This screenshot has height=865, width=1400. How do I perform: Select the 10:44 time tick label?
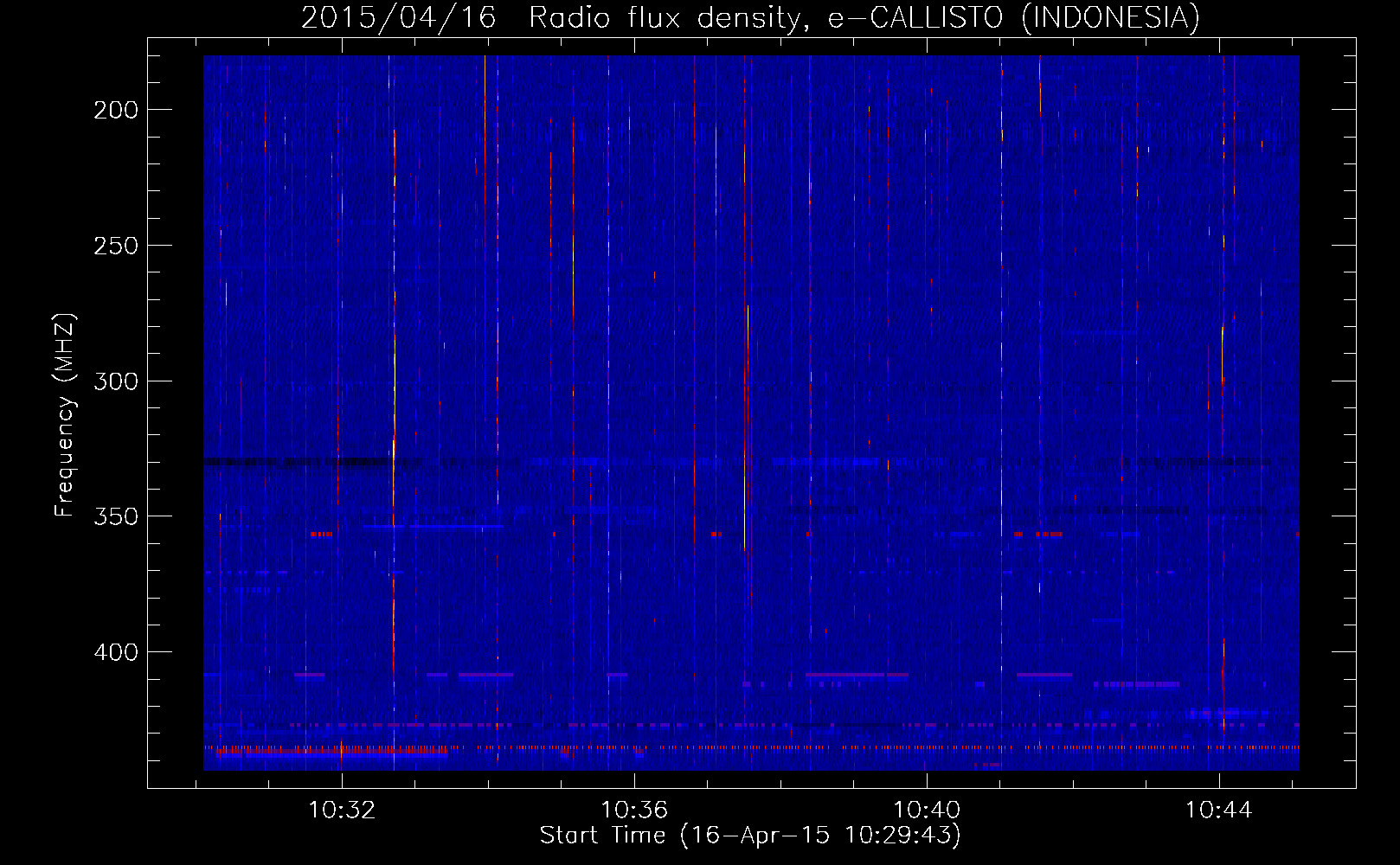click(x=1219, y=811)
